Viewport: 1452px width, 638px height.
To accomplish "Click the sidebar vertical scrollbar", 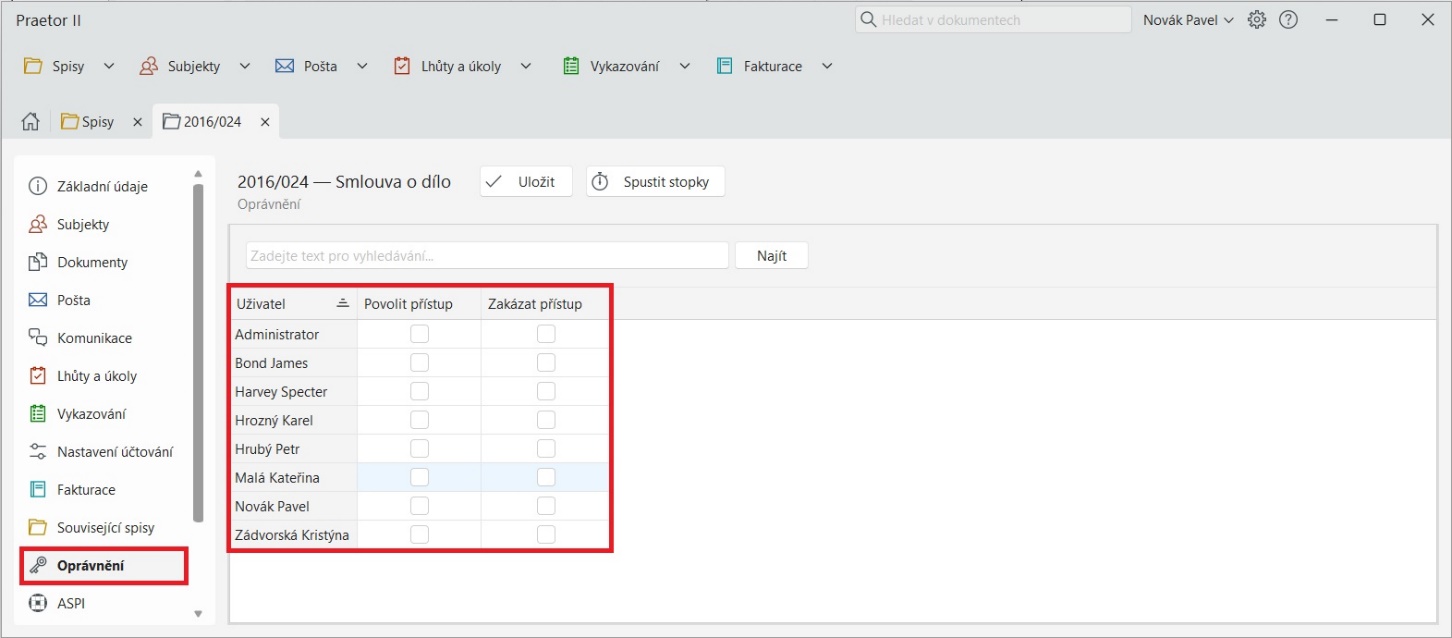I will [198, 350].
